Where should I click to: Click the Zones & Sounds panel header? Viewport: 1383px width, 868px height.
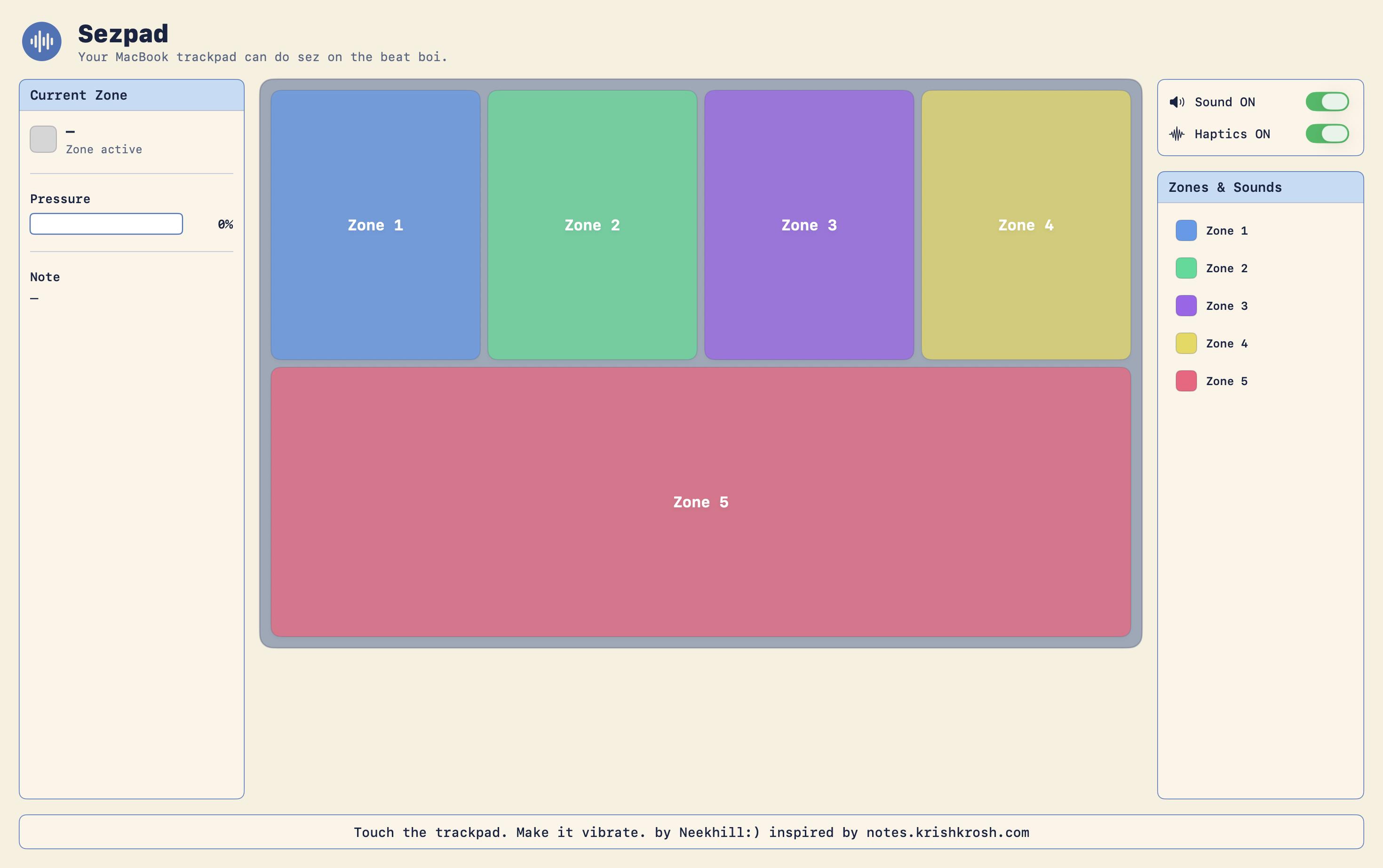pos(1260,187)
